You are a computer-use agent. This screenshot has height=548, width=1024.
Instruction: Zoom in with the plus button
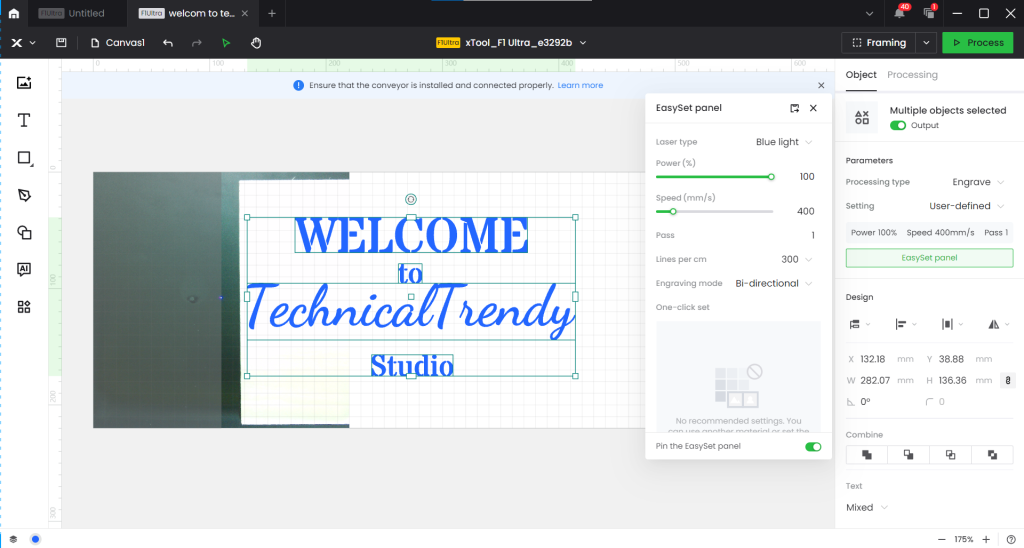click(x=986, y=540)
